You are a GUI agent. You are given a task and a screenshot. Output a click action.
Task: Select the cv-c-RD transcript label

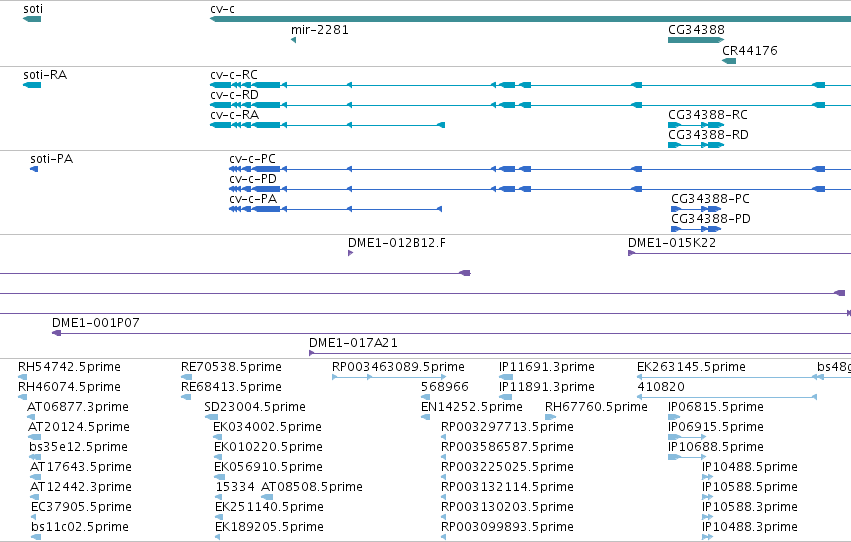(234, 94)
